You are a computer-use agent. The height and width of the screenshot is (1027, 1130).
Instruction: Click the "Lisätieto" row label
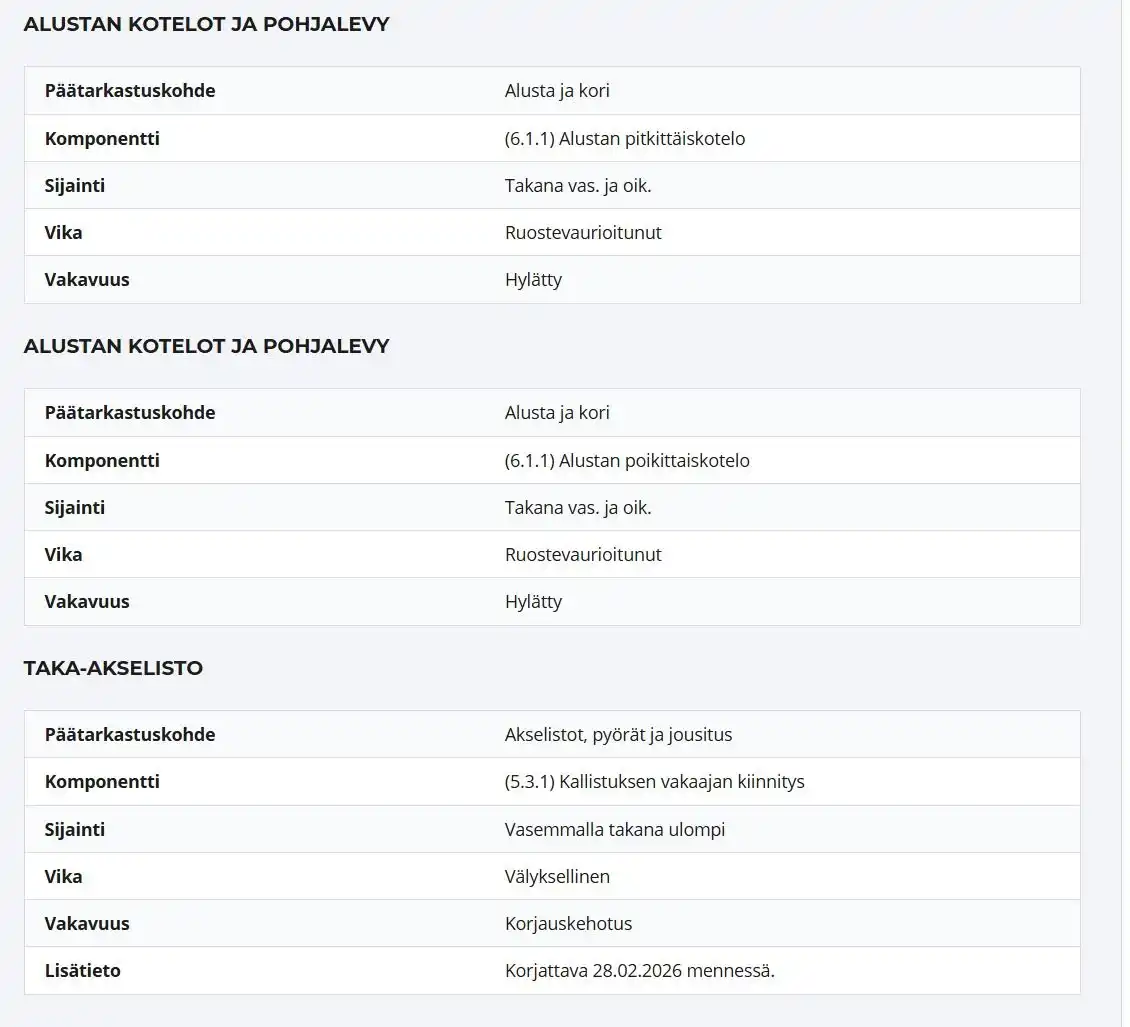[83, 971]
